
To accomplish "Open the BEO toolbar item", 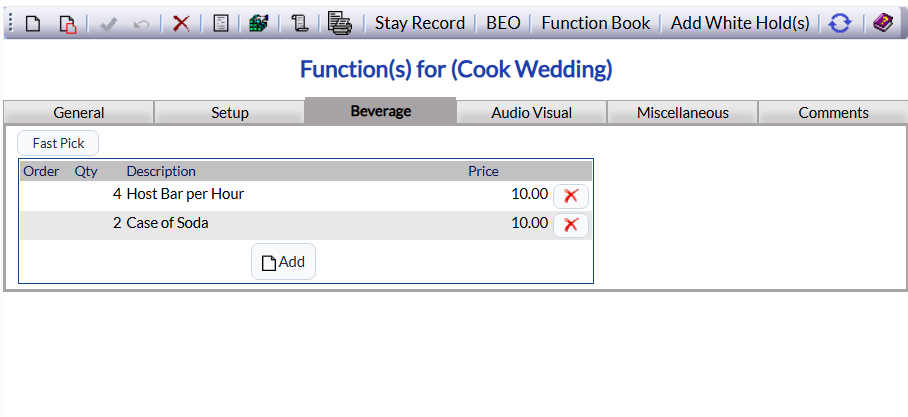I will 503,23.
